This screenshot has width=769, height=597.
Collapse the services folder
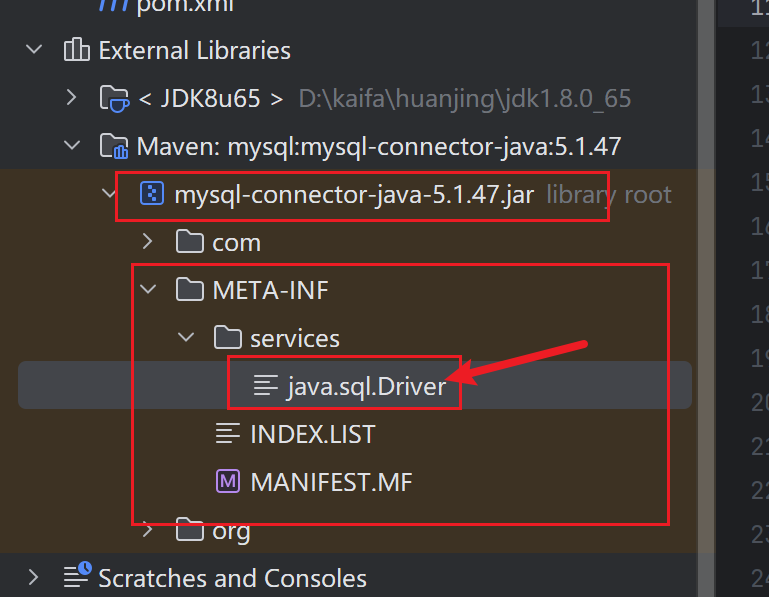(x=186, y=337)
